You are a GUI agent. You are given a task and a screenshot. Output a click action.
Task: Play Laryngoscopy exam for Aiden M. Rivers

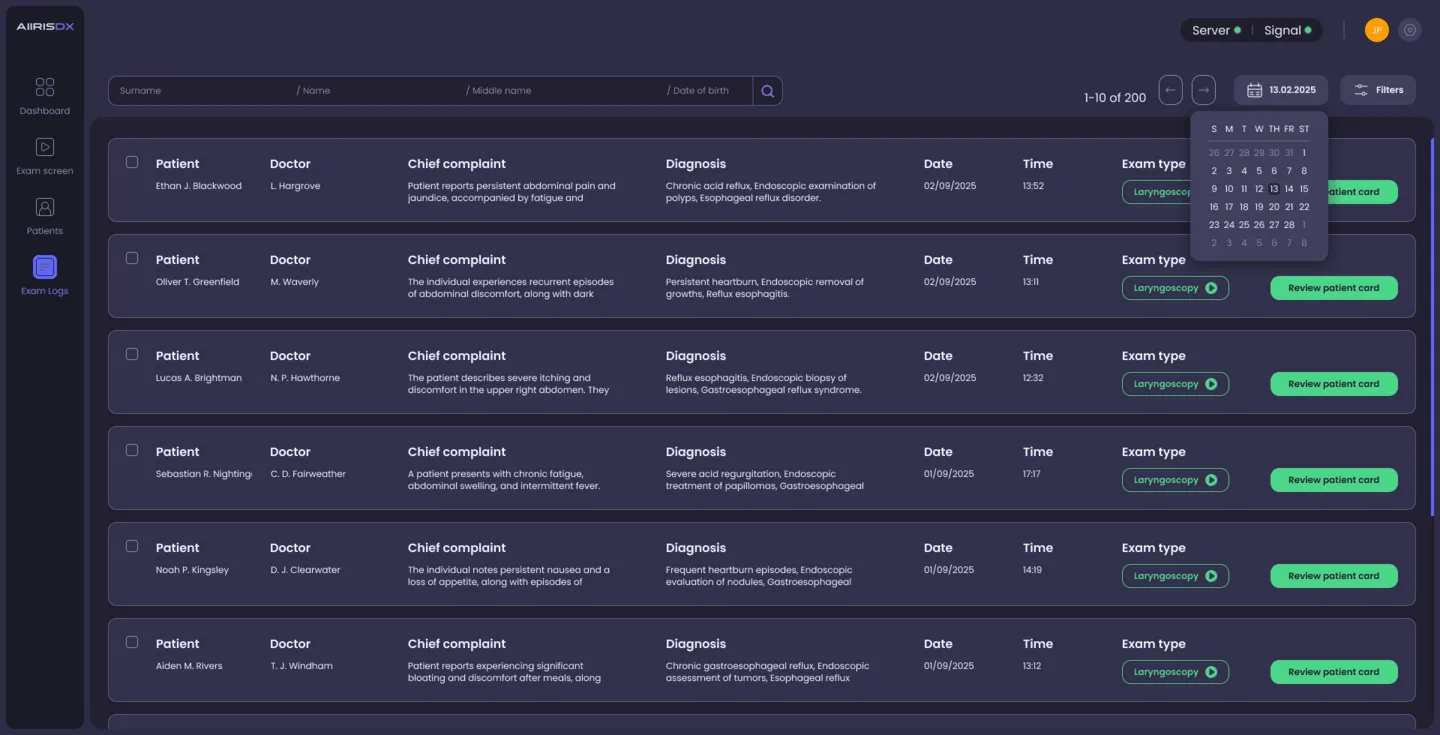coord(1175,672)
